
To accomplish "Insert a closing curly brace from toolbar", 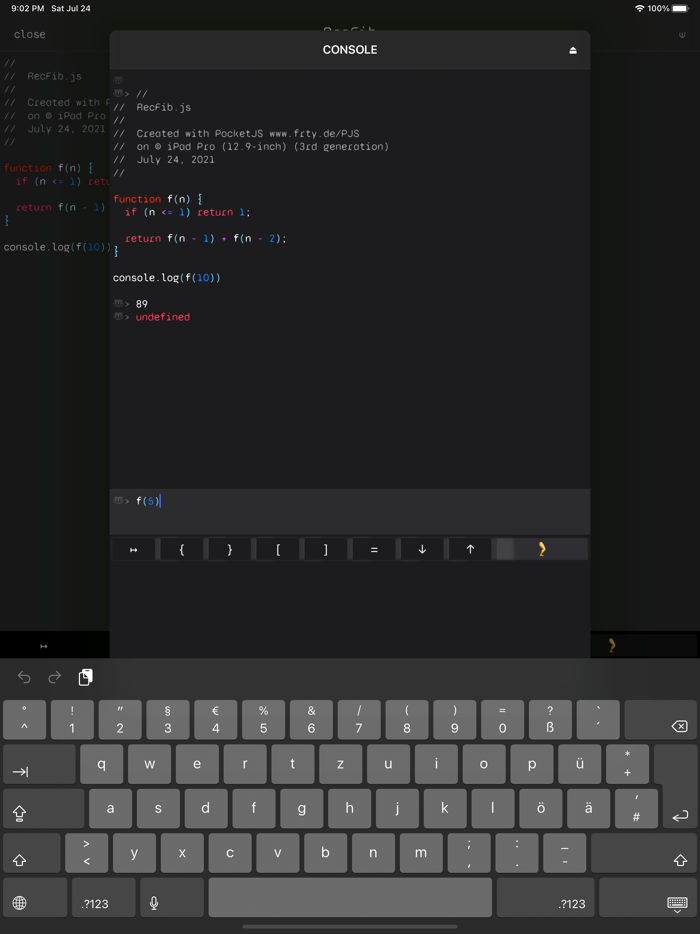I will (x=230, y=550).
